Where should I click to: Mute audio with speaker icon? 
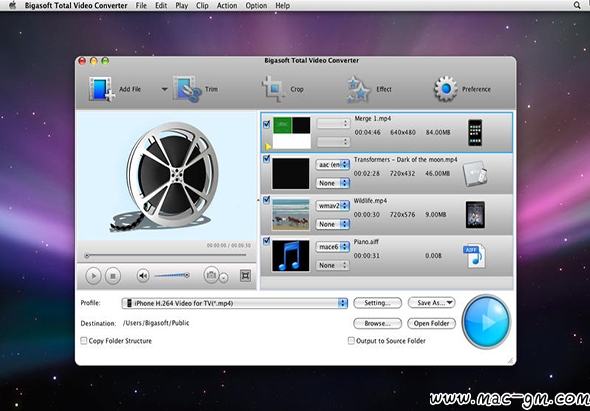143,276
